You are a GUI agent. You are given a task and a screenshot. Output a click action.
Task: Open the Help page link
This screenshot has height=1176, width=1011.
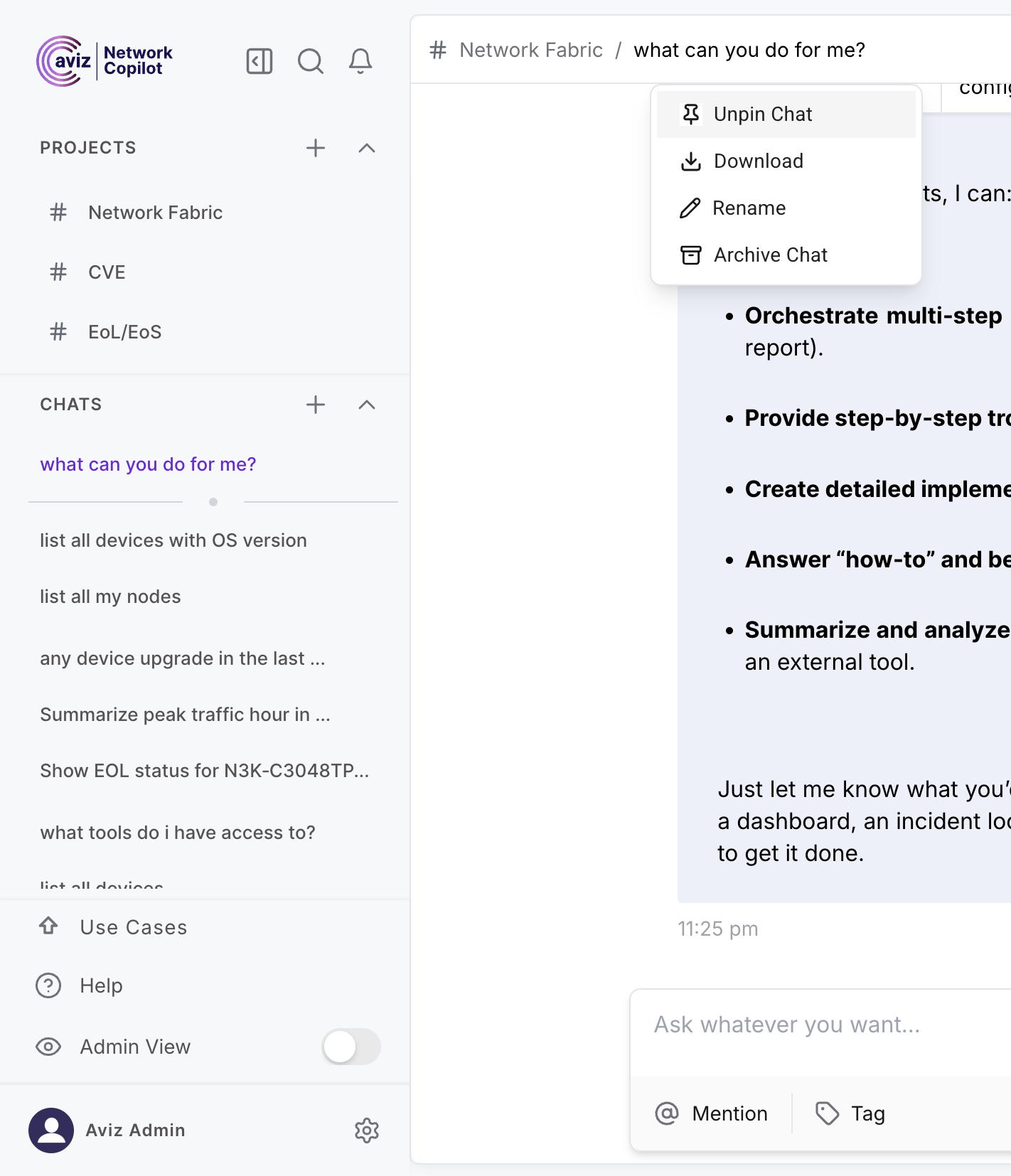click(101, 985)
